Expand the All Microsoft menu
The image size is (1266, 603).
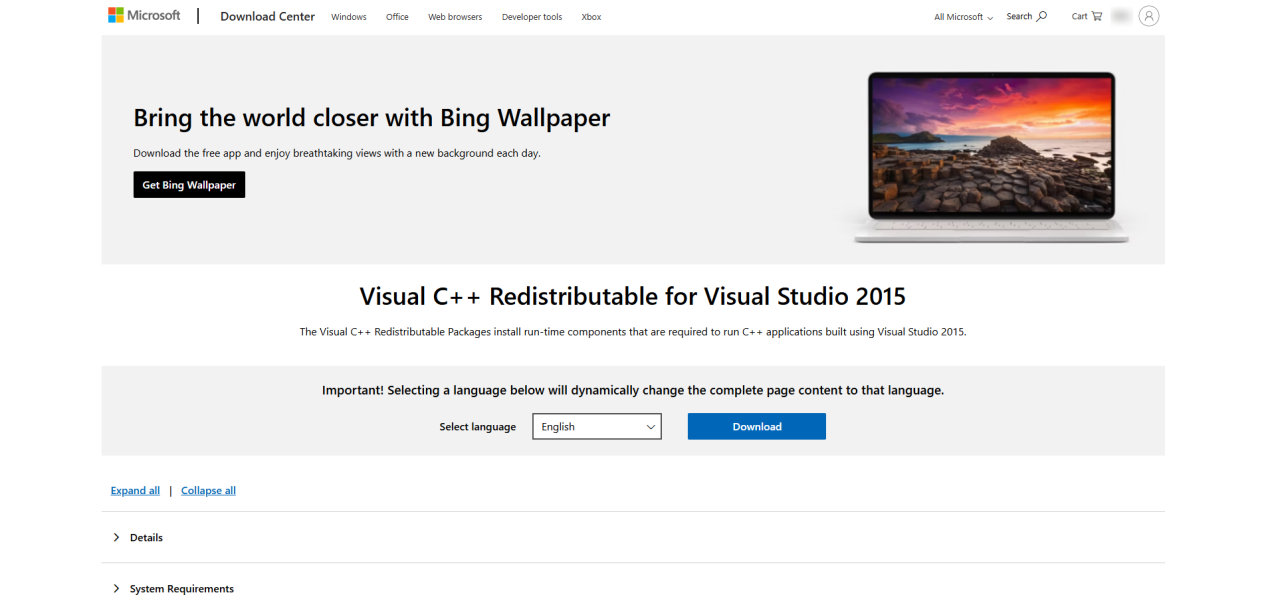pyautogui.click(x=963, y=17)
